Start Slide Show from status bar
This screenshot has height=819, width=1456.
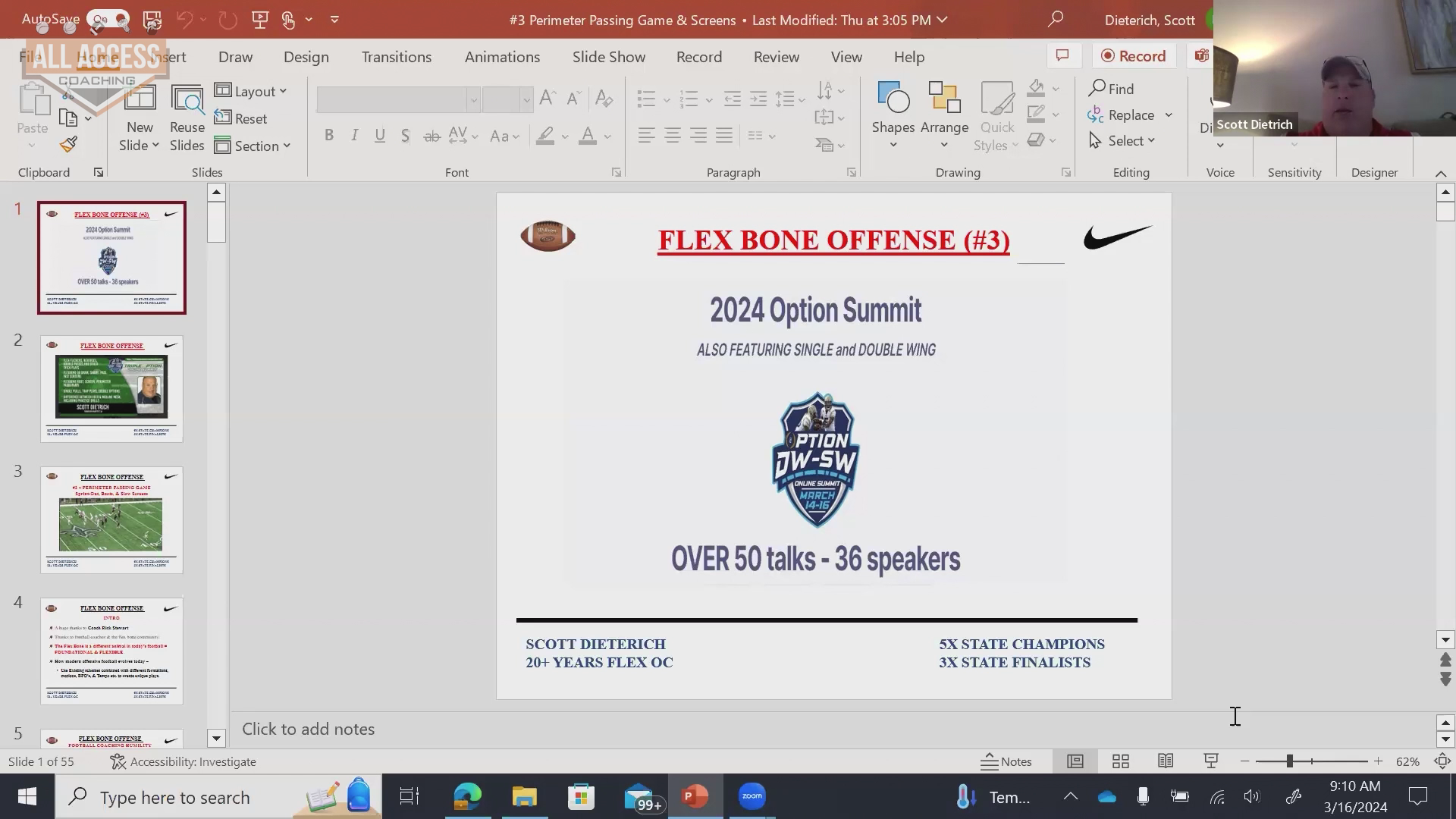pyautogui.click(x=1211, y=761)
